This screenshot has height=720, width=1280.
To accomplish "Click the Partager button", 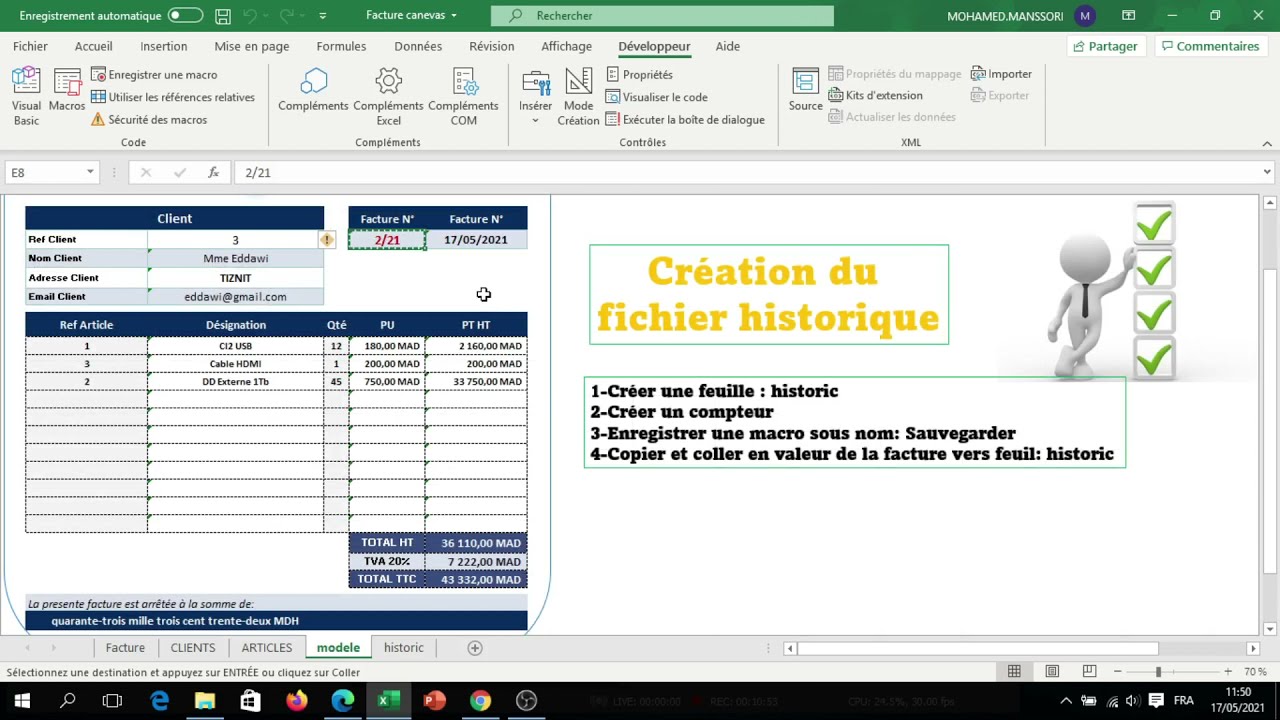I will tap(1104, 46).
